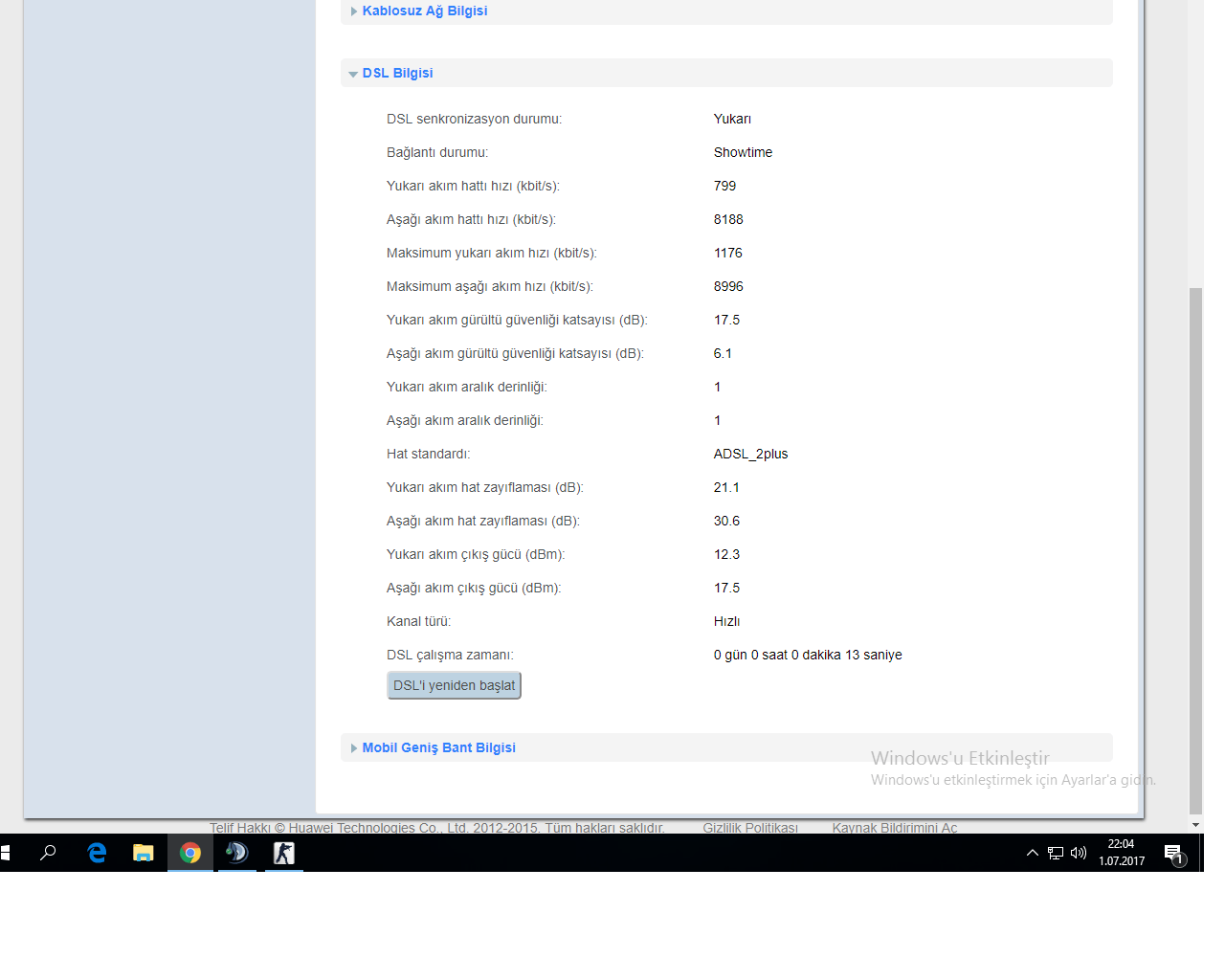The width and height of the screenshot is (1225, 980).
Task: Click the 'Aşağı akım hat zayıflaması (dB):' label
Action: pyautogui.click(x=483, y=521)
